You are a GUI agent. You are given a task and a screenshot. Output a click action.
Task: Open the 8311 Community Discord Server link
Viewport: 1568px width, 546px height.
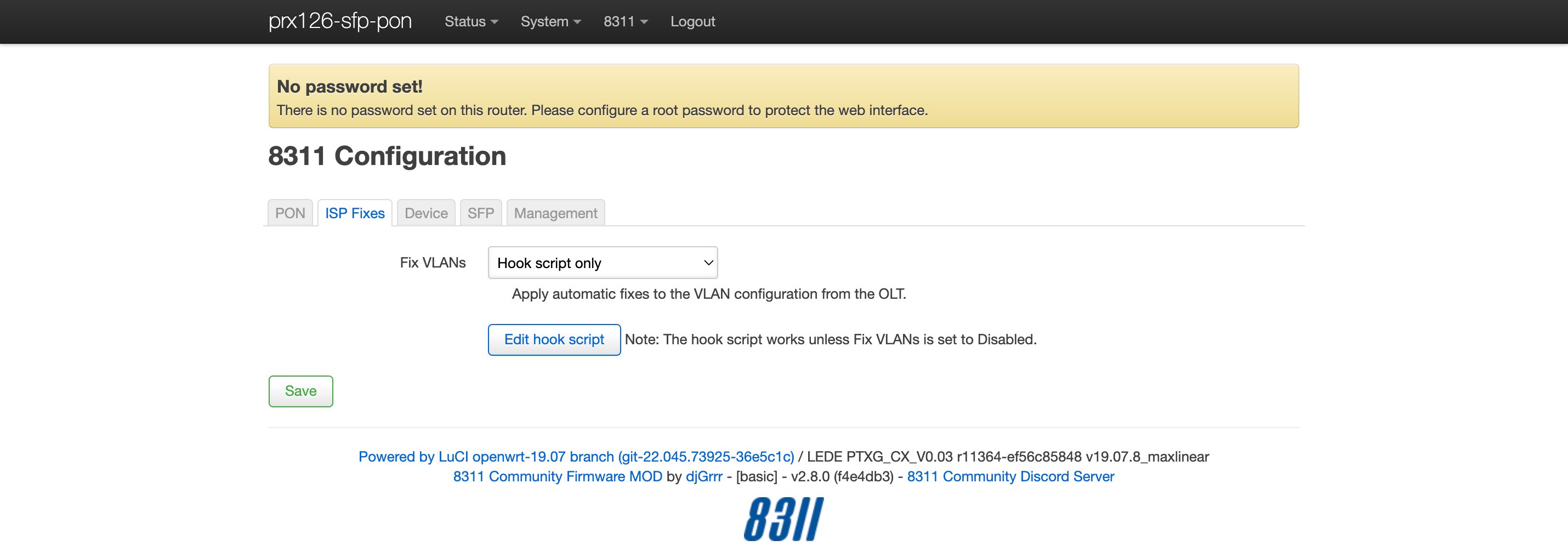(x=1010, y=476)
